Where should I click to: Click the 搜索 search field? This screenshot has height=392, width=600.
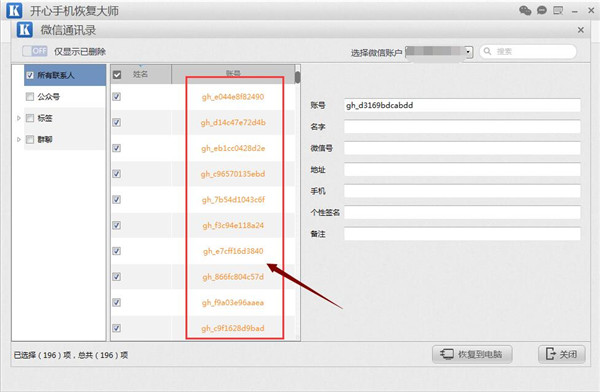[x=528, y=51]
